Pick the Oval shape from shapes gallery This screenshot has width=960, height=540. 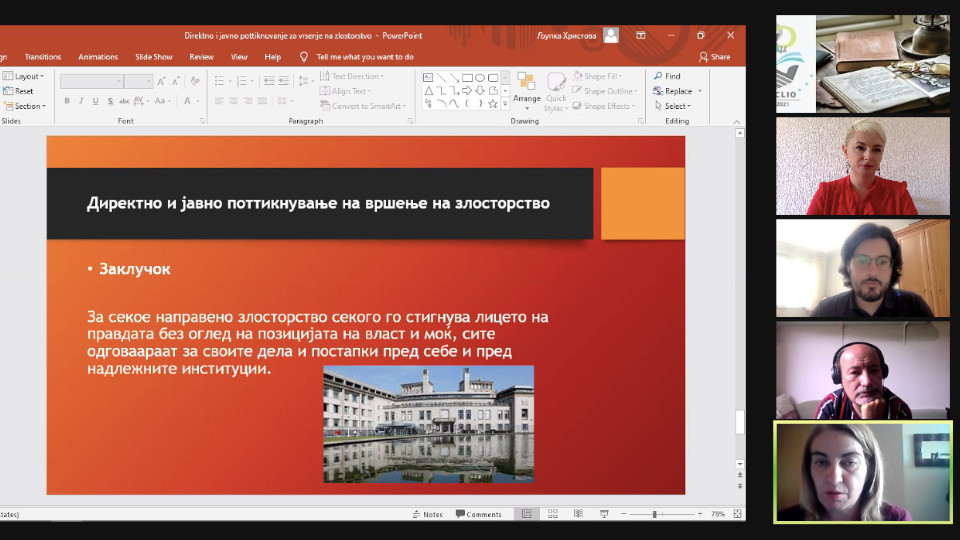(480, 78)
